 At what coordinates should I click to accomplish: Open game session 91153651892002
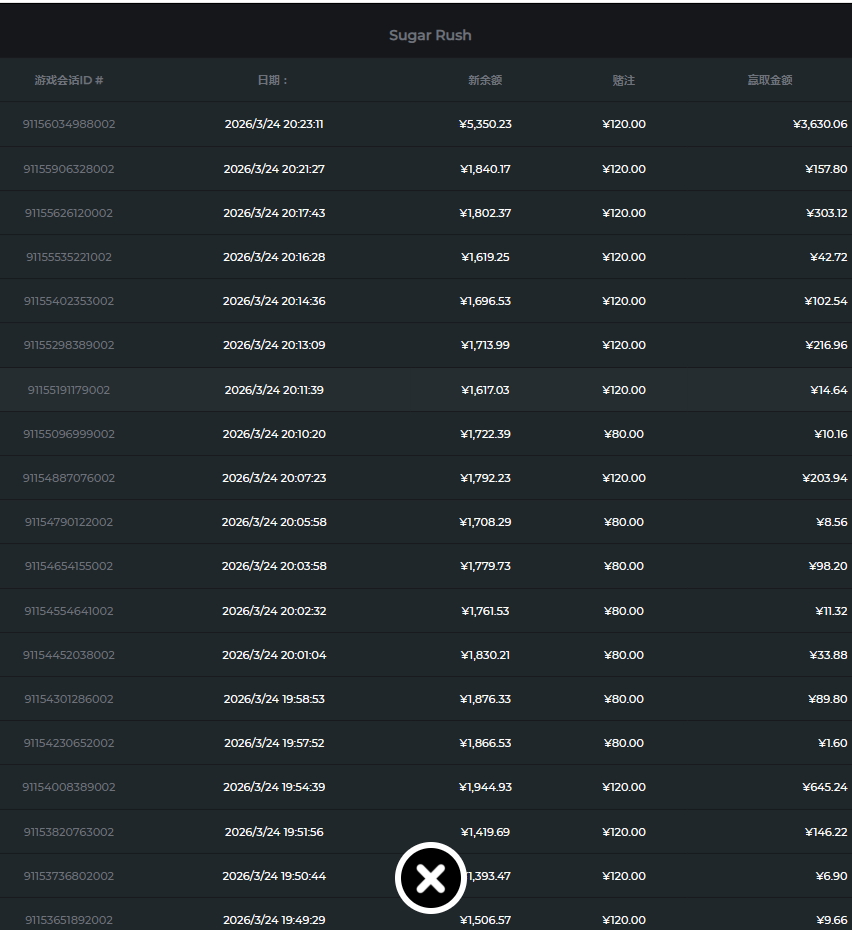pyautogui.click(x=69, y=920)
